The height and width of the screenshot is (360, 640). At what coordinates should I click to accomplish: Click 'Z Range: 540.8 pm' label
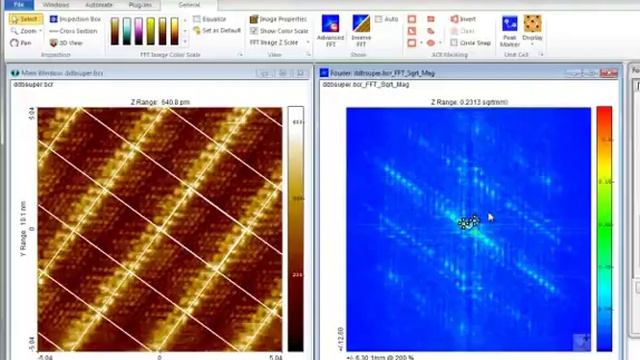click(x=160, y=102)
